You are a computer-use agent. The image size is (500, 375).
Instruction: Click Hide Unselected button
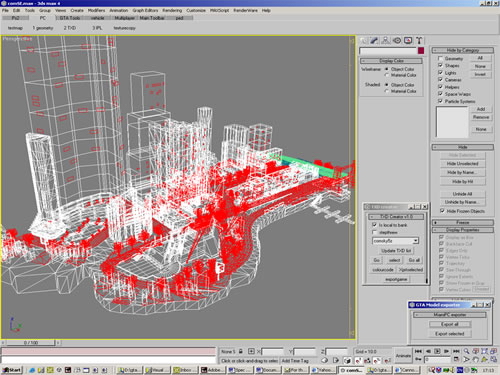[x=463, y=164]
